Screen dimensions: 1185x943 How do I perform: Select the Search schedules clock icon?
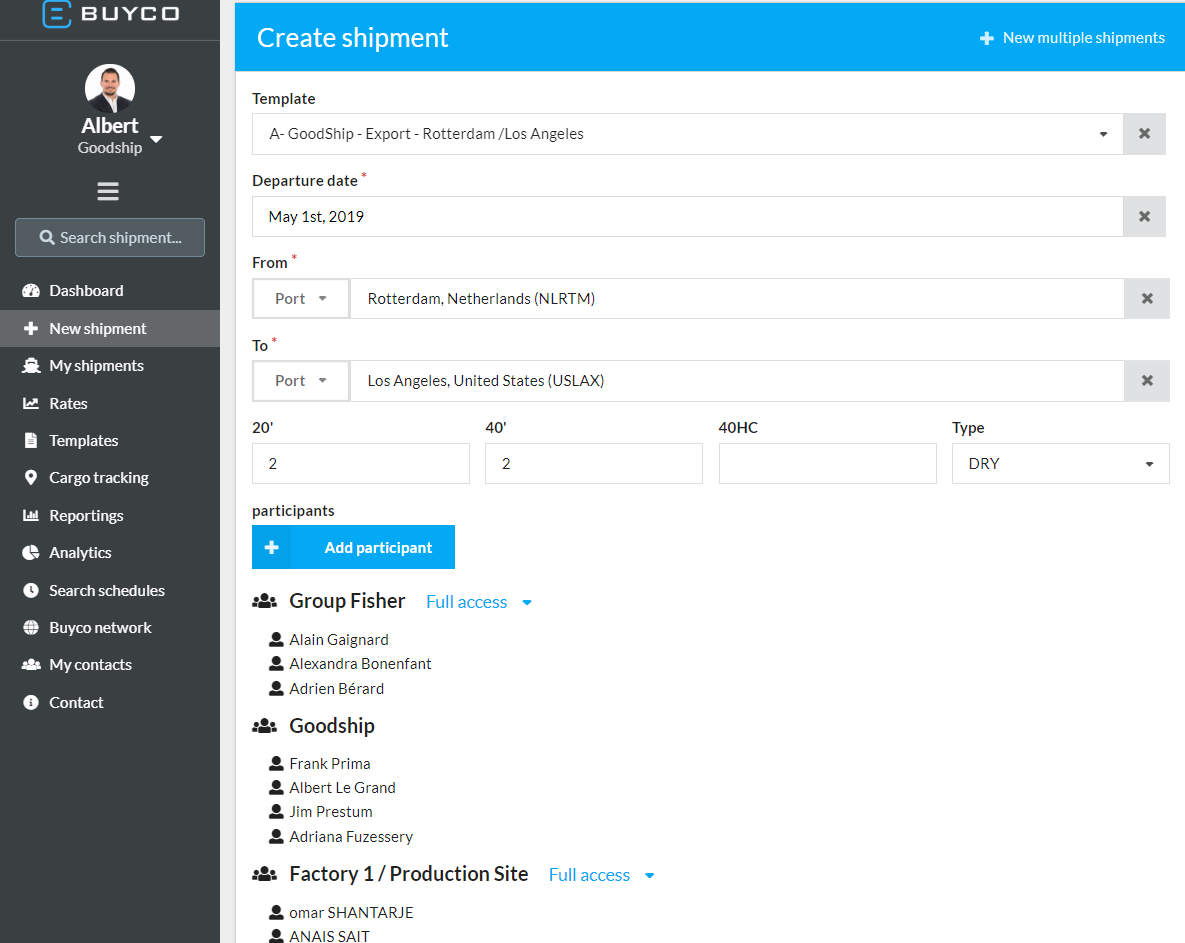click(29, 590)
